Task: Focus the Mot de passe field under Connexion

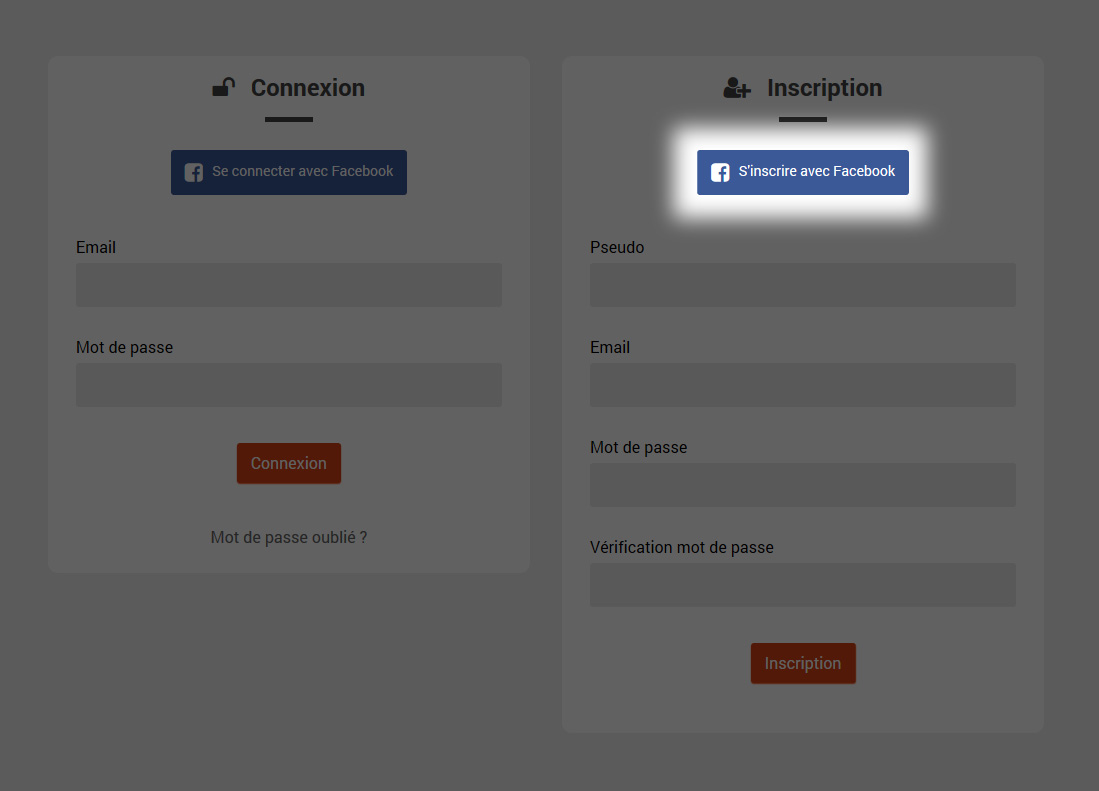Action: click(289, 385)
